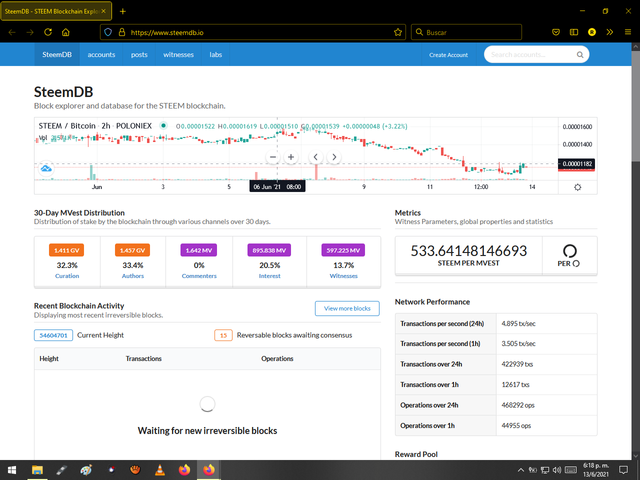
Task: Open a new browser tab with plus
Action: point(122,11)
